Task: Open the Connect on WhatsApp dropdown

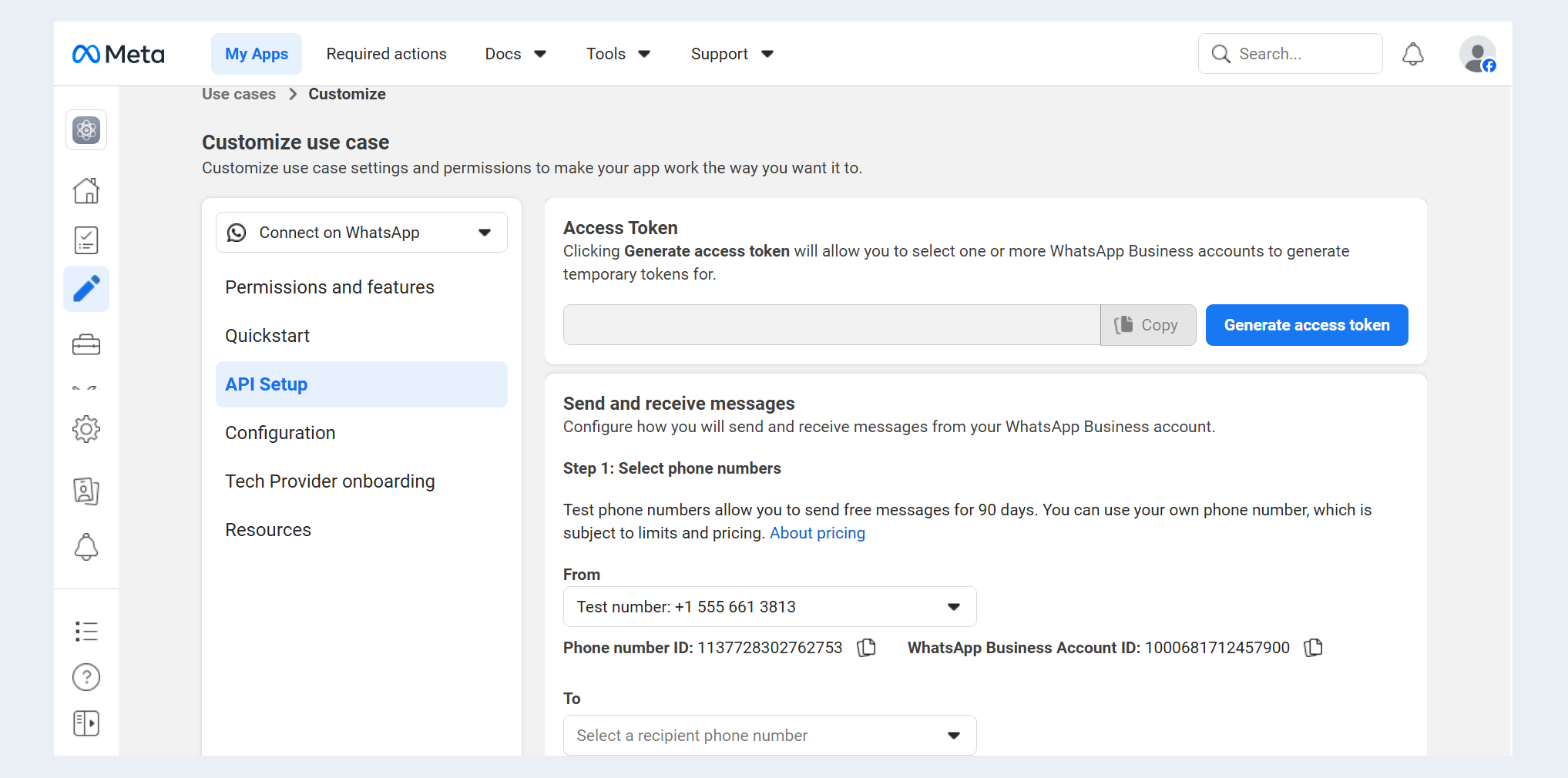Action: coord(361,233)
